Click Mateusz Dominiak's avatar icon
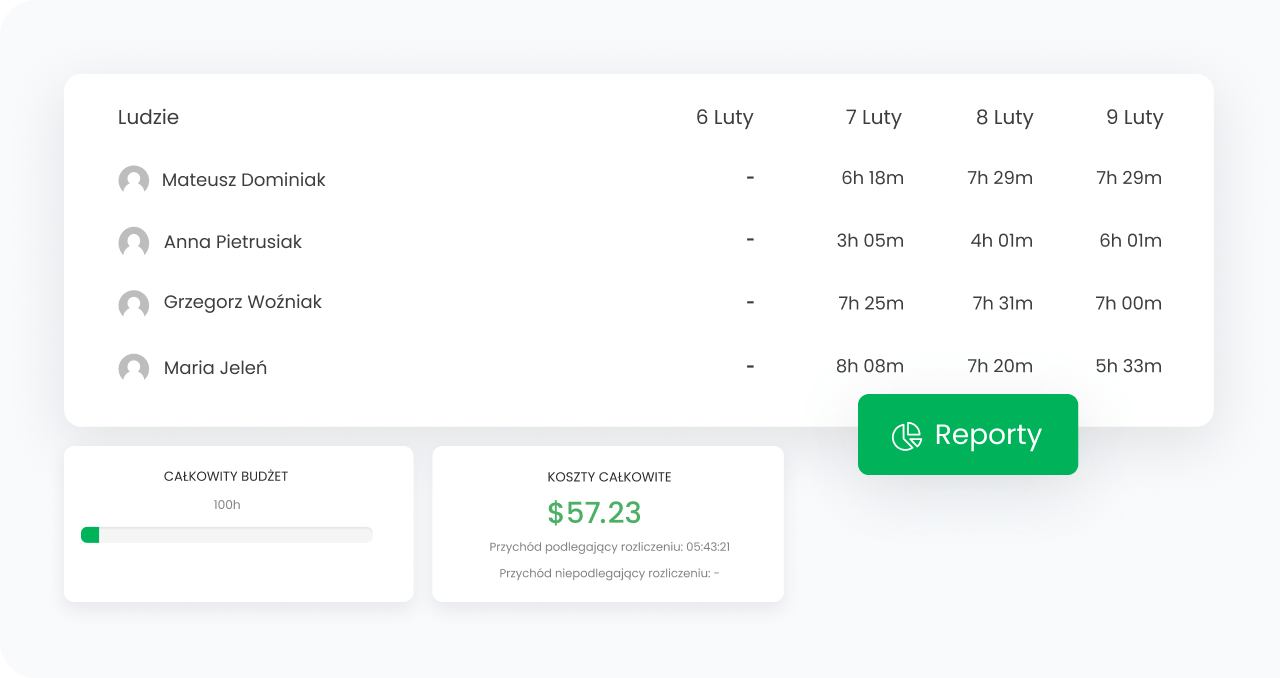This screenshot has width=1280, height=678. [x=134, y=180]
